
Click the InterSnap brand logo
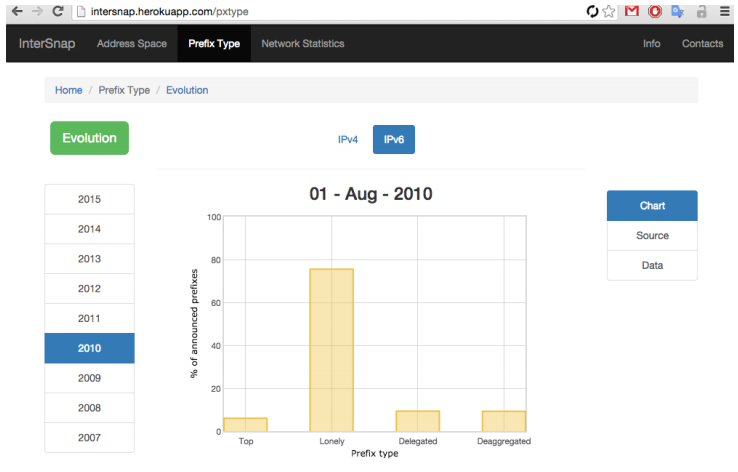click(x=47, y=43)
